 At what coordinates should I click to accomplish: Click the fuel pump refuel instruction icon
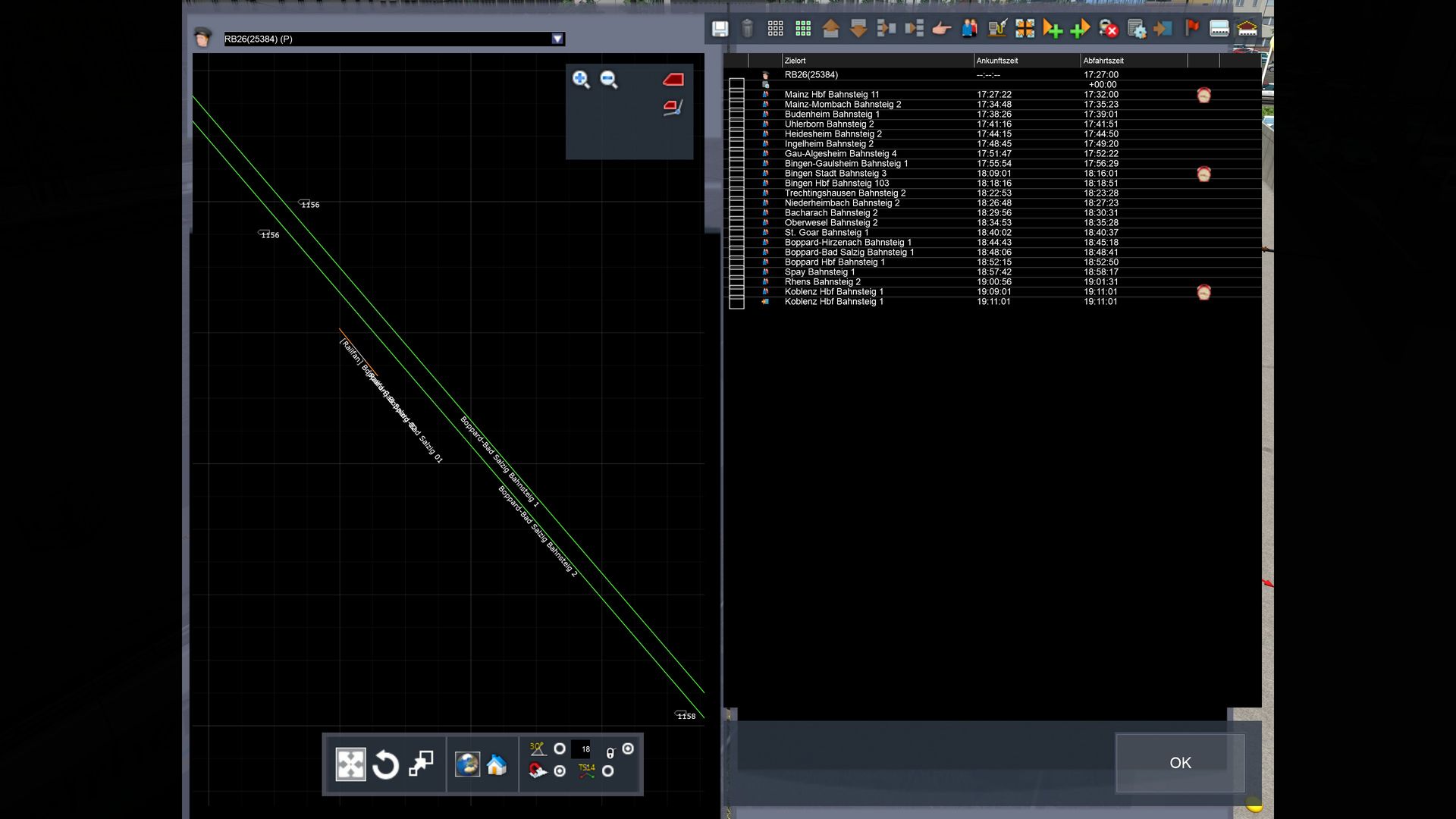(997, 29)
